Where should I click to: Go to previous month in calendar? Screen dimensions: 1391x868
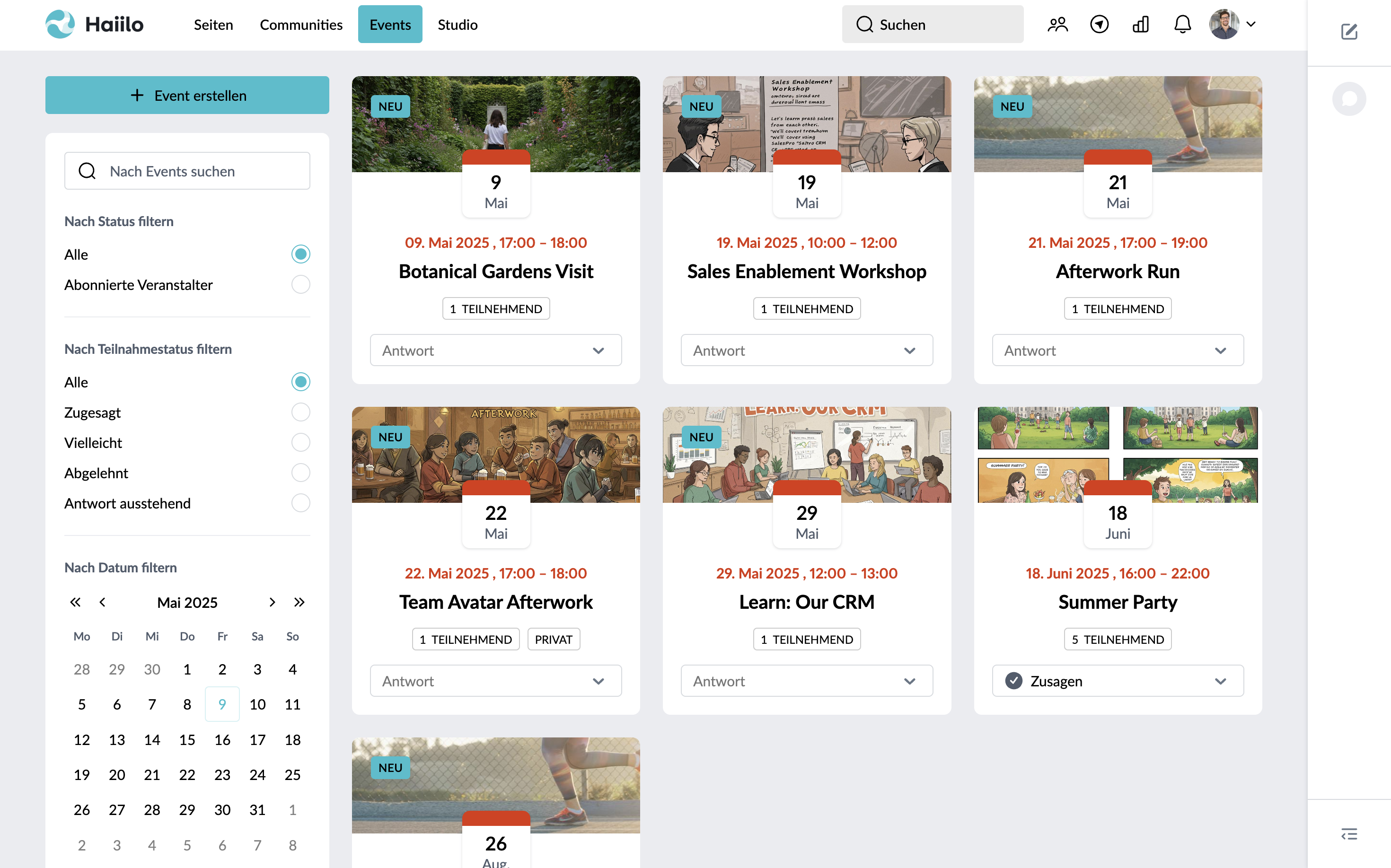coord(103,602)
